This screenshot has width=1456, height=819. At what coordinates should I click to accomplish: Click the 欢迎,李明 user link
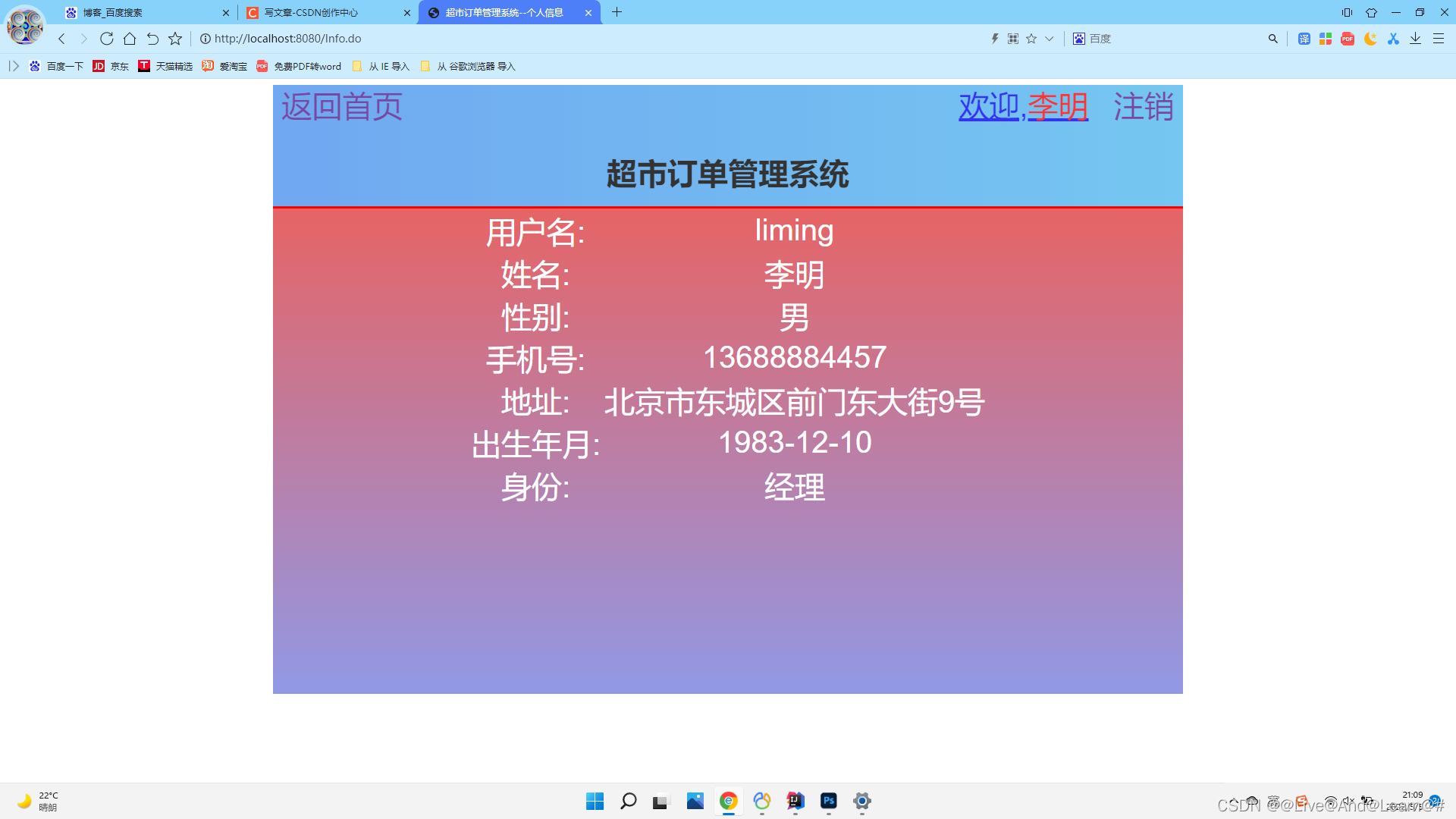coord(1023,107)
